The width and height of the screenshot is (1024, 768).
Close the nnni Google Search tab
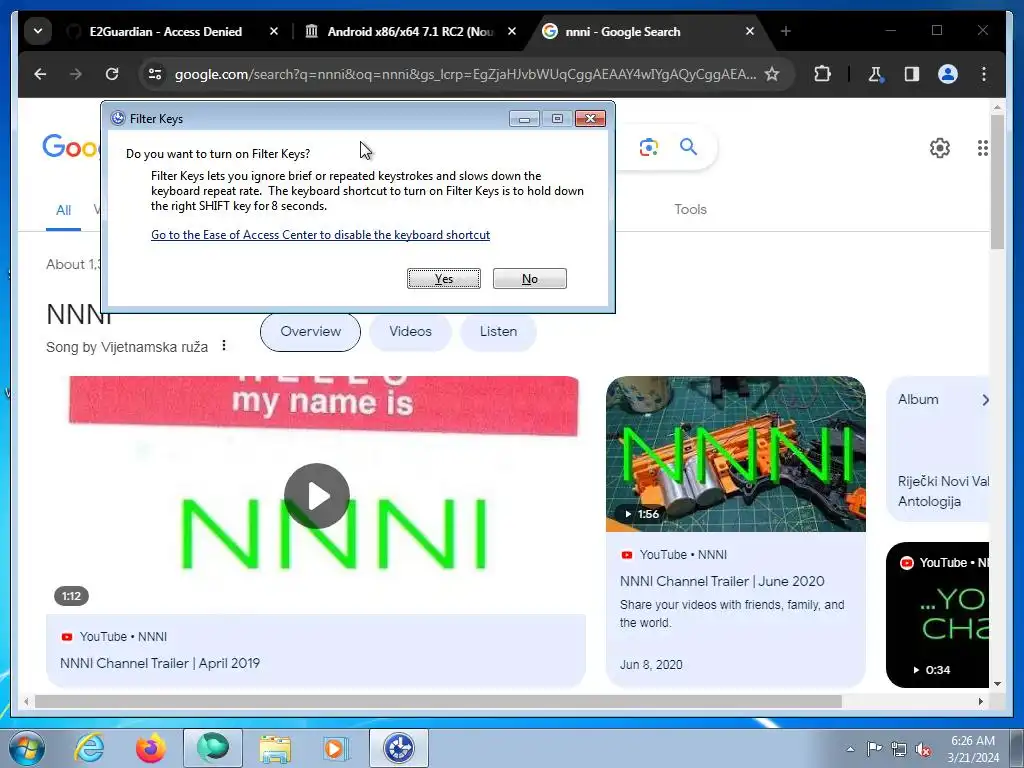(x=750, y=31)
